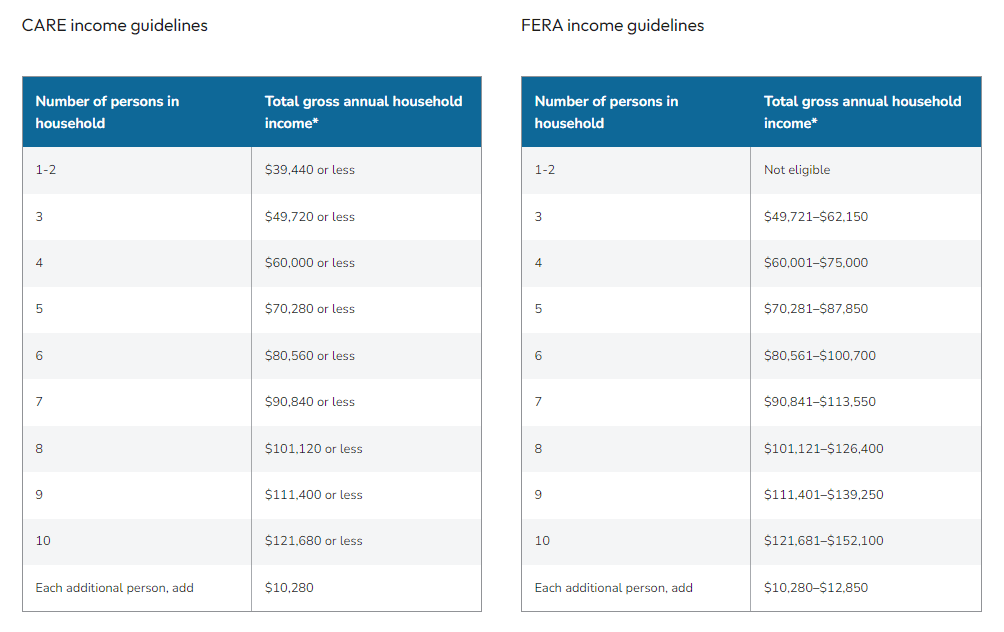Viewport: 1004px width, 632px height.
Task: Click the CARE $10,280 additional person amount
Action: click(289, 588)
